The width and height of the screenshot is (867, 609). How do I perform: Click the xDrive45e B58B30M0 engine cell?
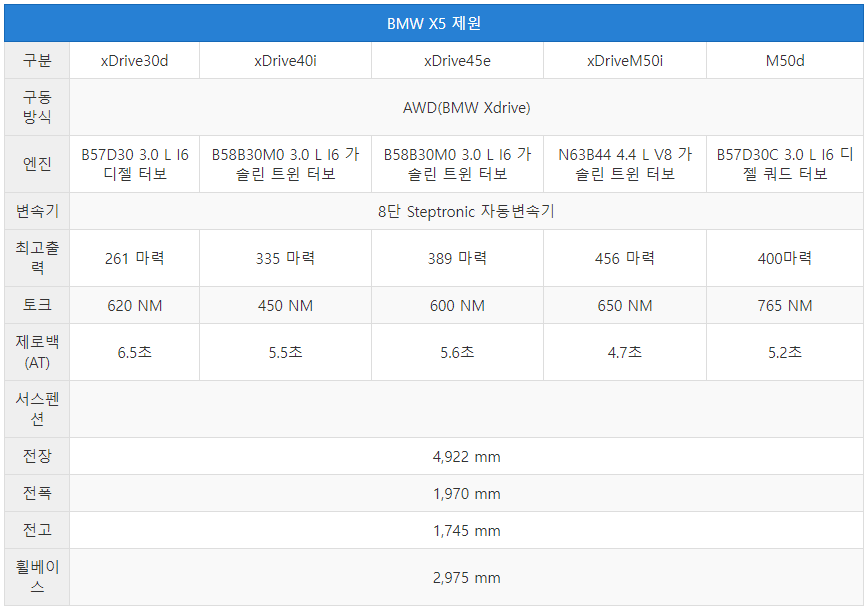tap(457, 164)
